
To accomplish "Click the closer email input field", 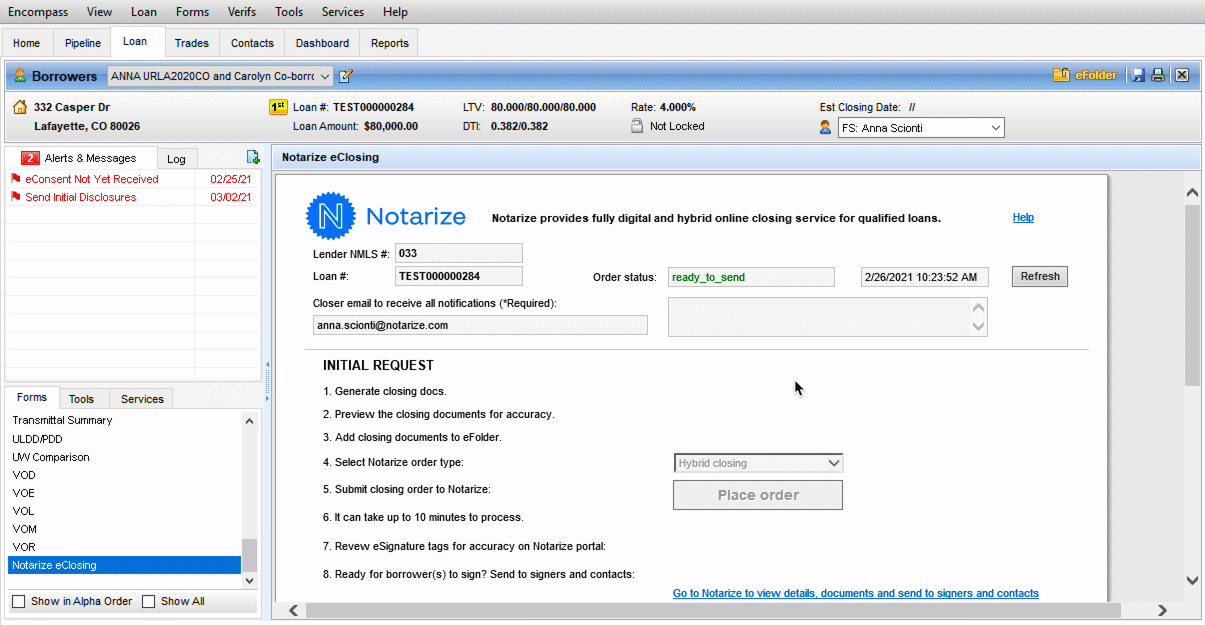I will coord(480,325).
